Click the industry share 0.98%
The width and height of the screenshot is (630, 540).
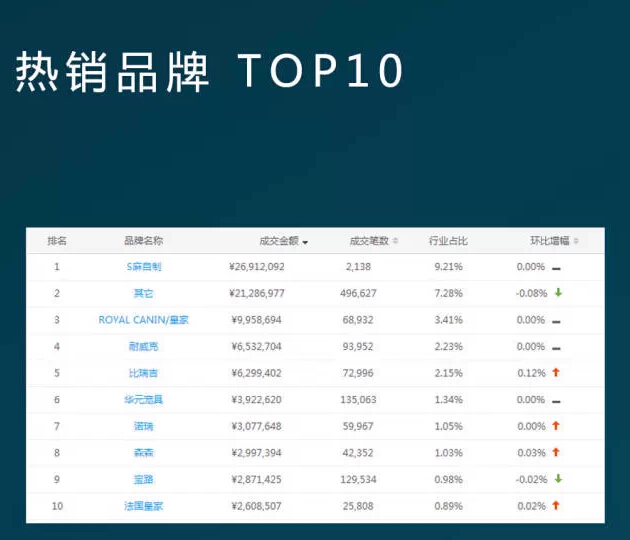tap(448, 479)
